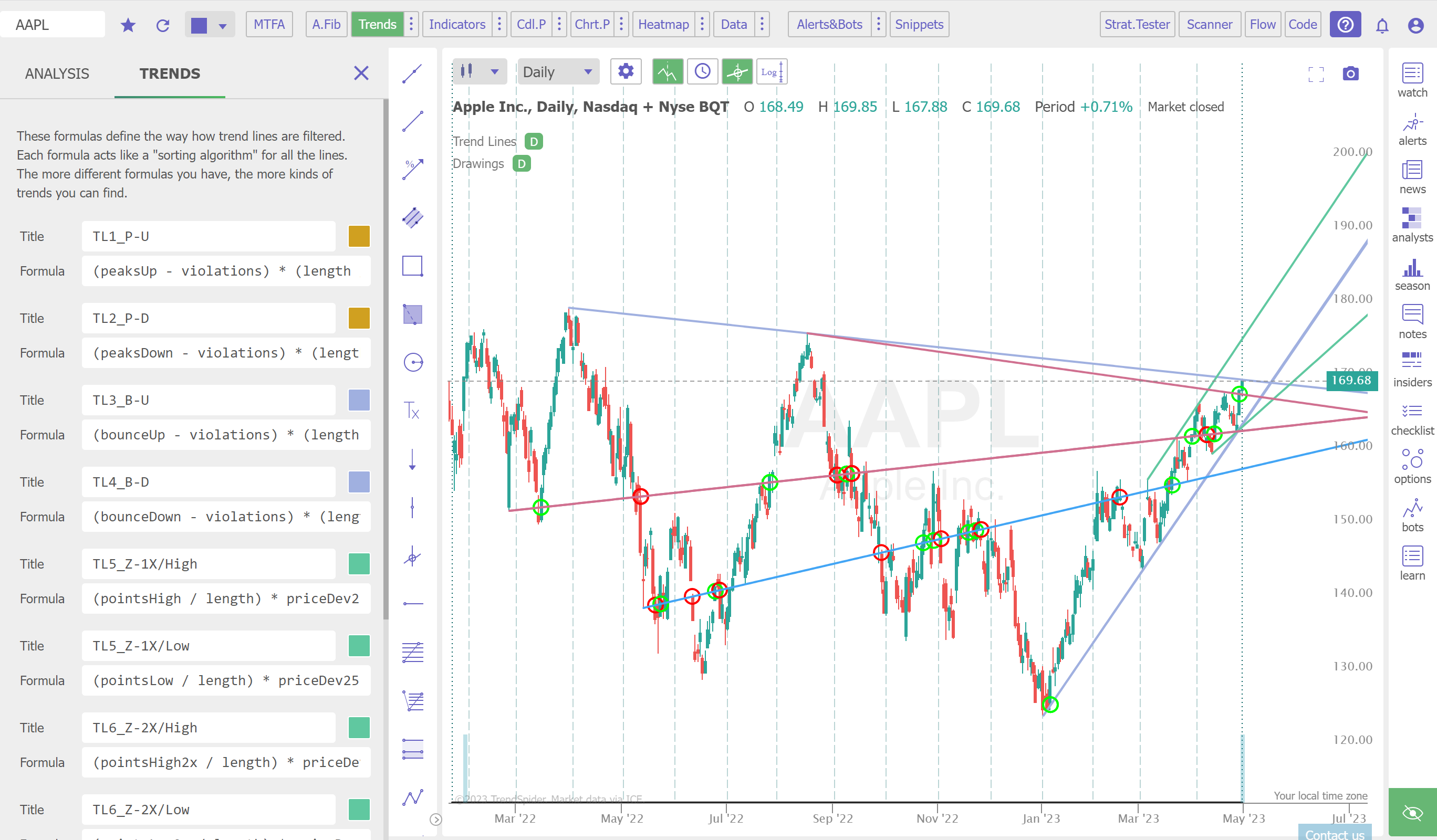Screen dimensions: 1437x840
Task: Select the down arrow marker tool
Action: (412, 459)
